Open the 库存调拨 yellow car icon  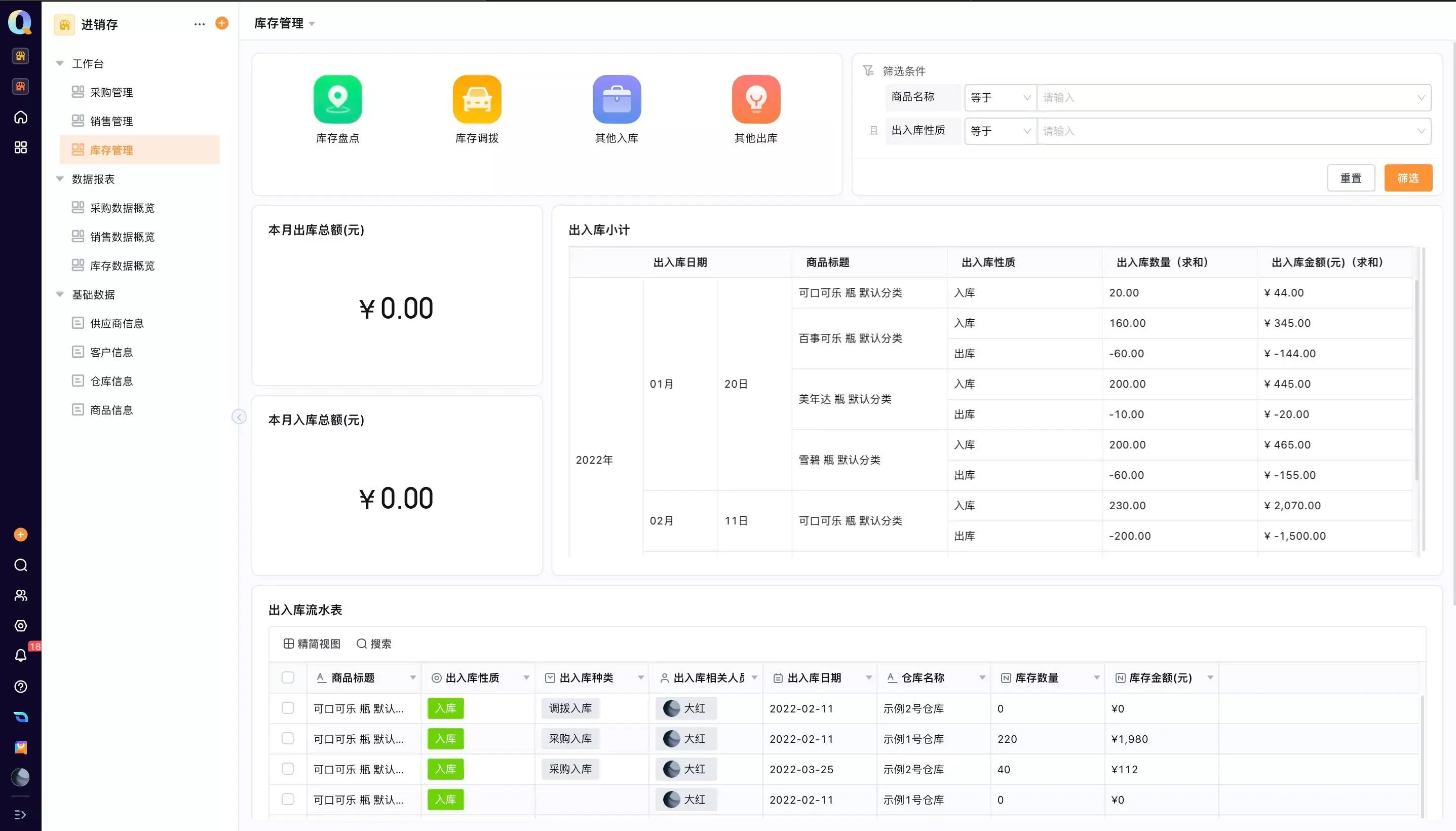pos(477,99)
